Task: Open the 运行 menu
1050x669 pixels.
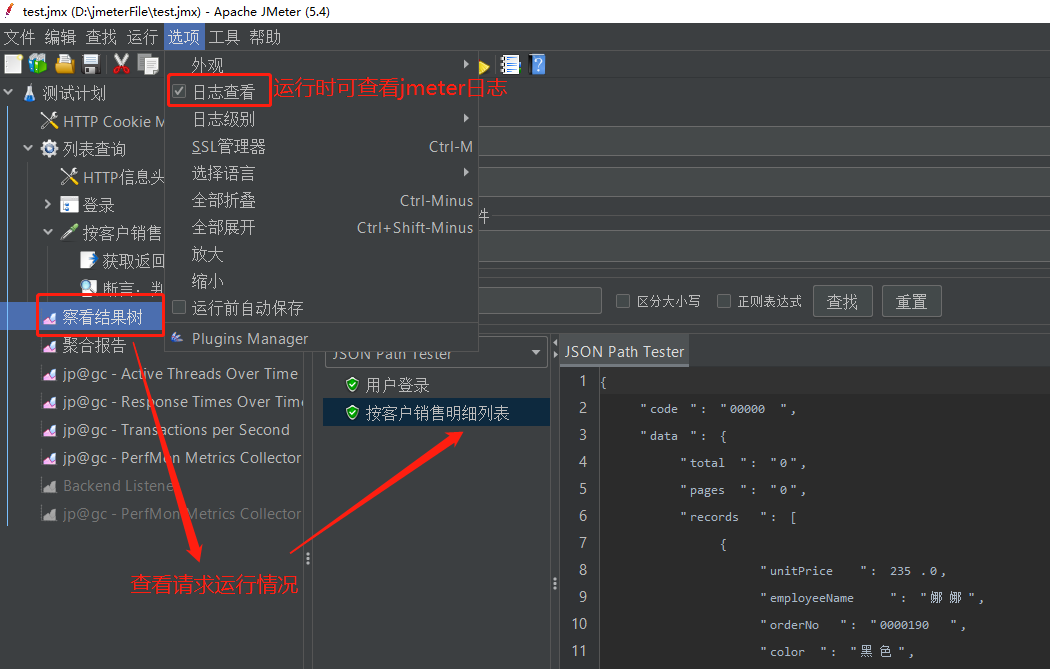Action: coord(143,37)
